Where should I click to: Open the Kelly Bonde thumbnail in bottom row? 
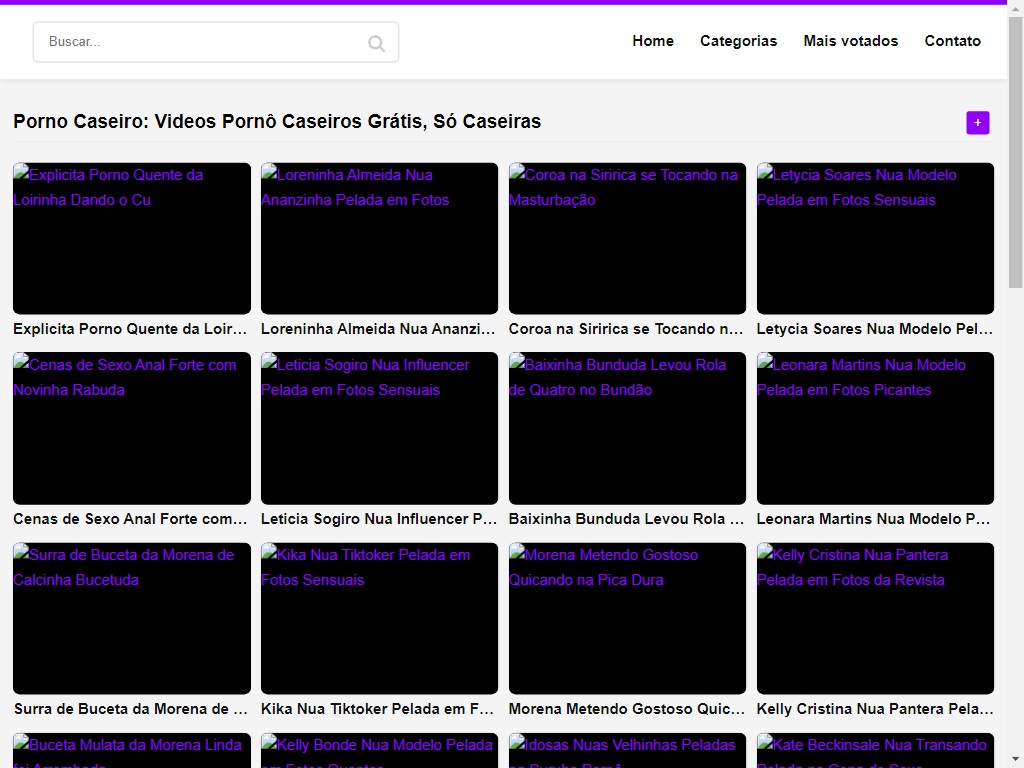click(x=379, y=751)
